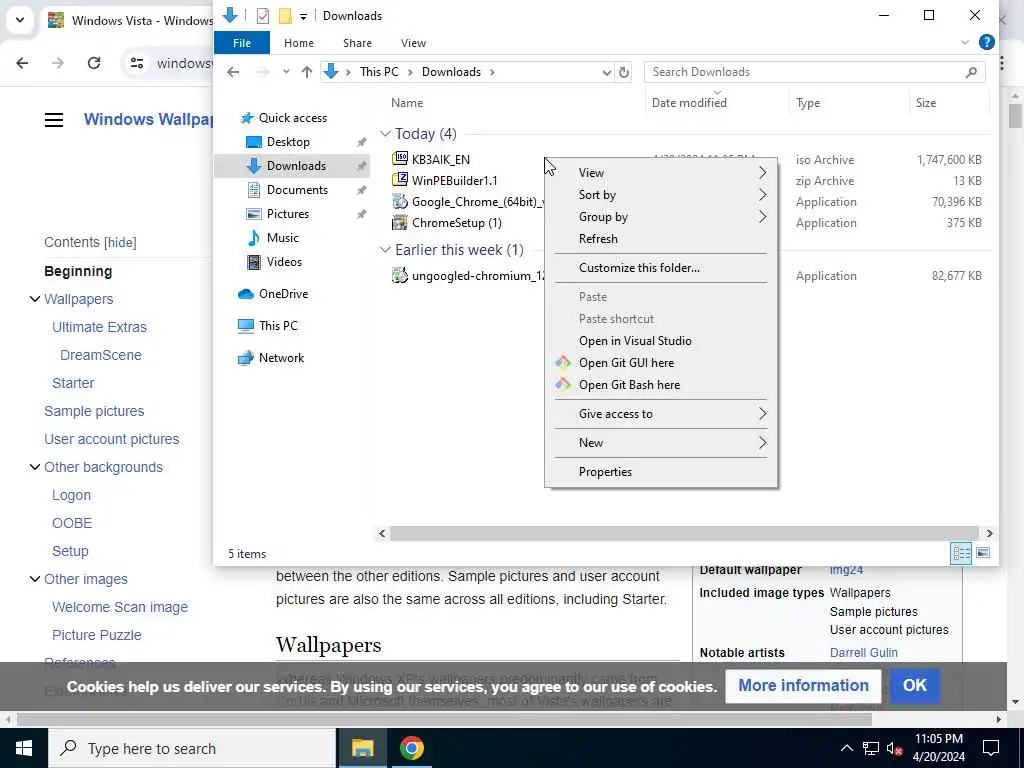Choose Properties from the context menu
This screenshot has height=768, width=1024.
click(660, 472)
